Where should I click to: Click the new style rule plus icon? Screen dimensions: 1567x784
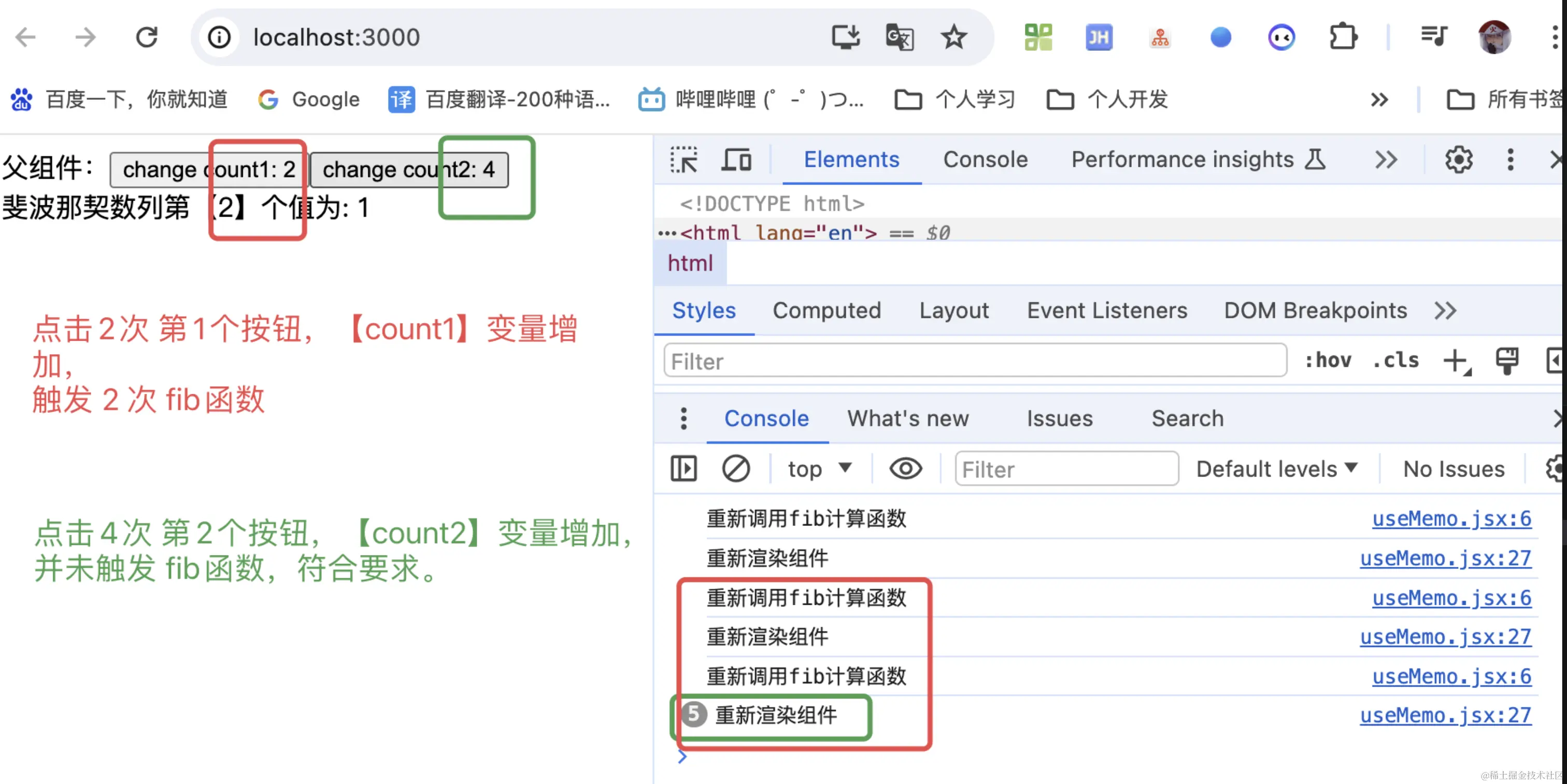click(x=1456, y=361)
